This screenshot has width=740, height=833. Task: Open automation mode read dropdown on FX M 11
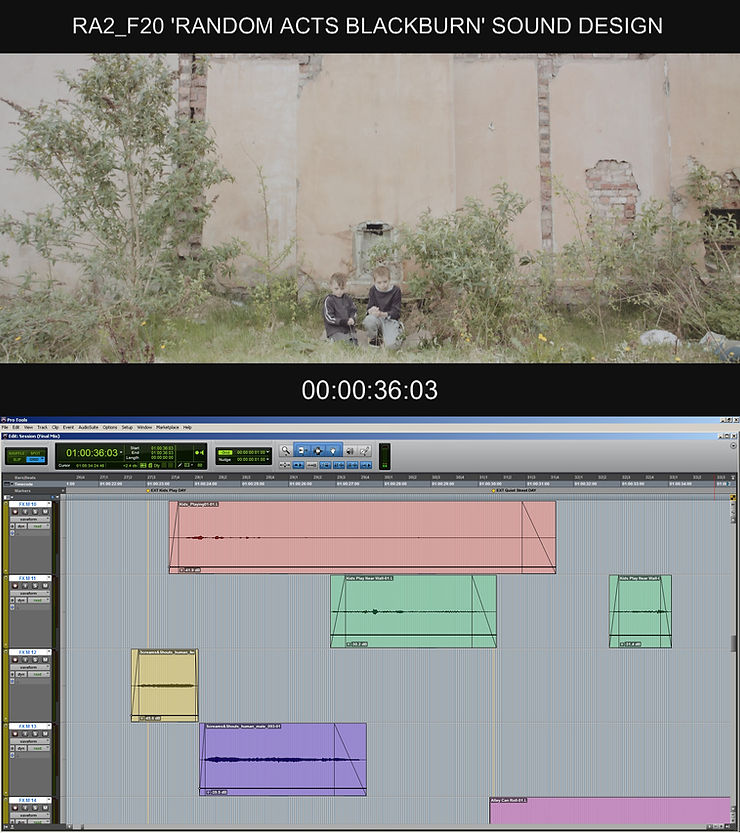point(39,600)
